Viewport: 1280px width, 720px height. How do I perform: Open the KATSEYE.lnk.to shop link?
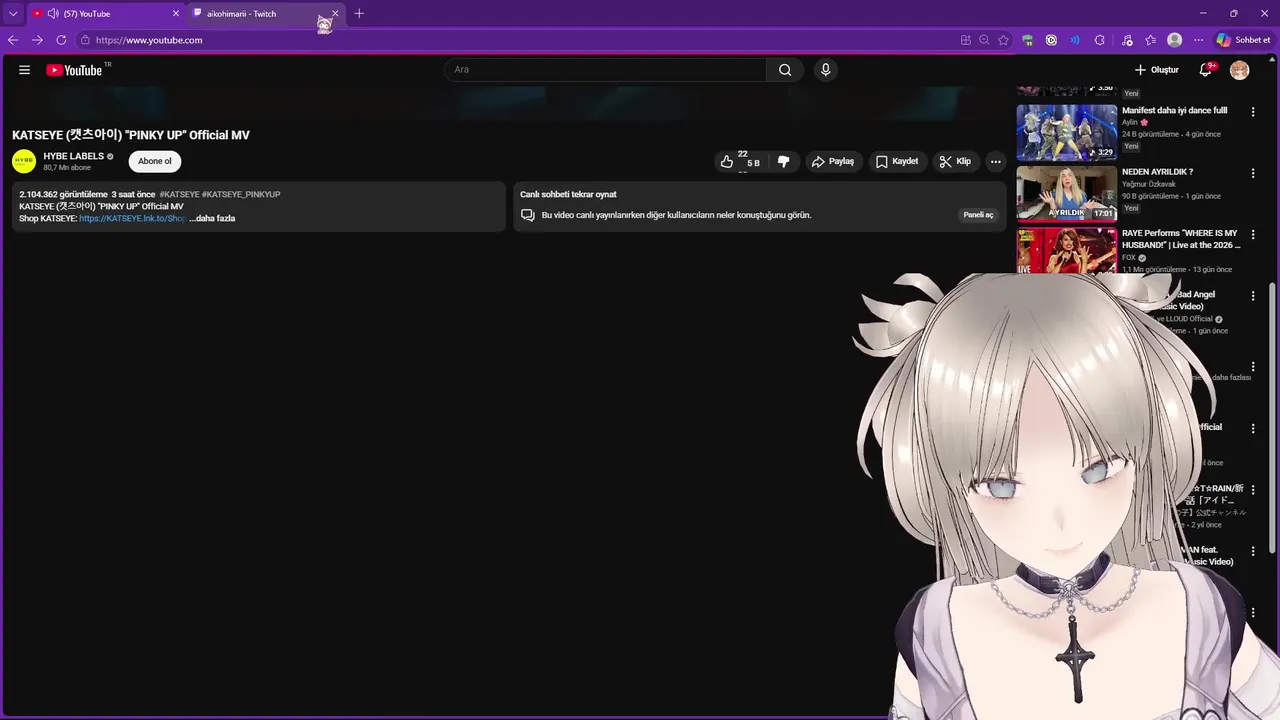click(132, 218)
